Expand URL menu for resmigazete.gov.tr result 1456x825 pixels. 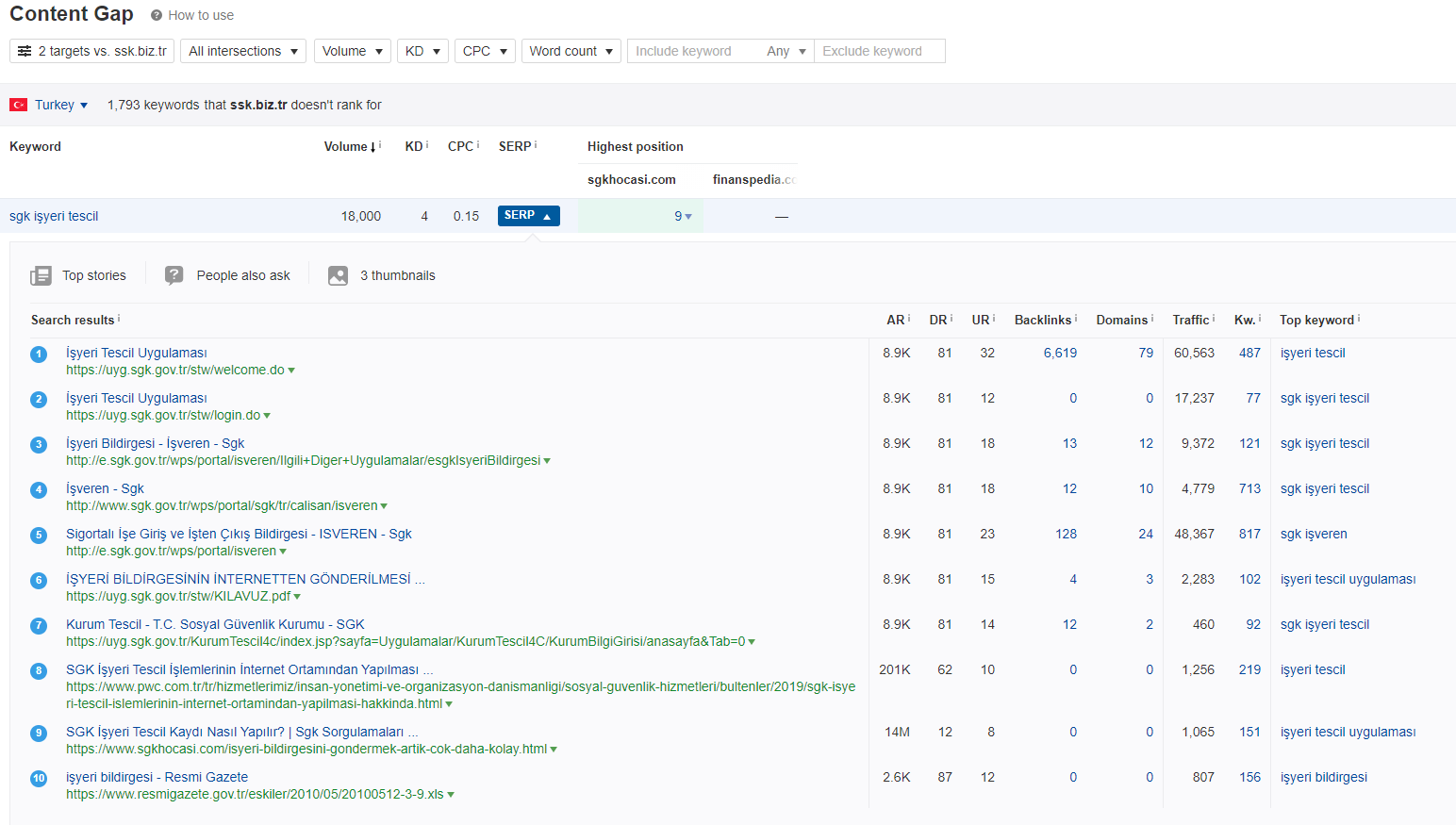tap(451, 795)
